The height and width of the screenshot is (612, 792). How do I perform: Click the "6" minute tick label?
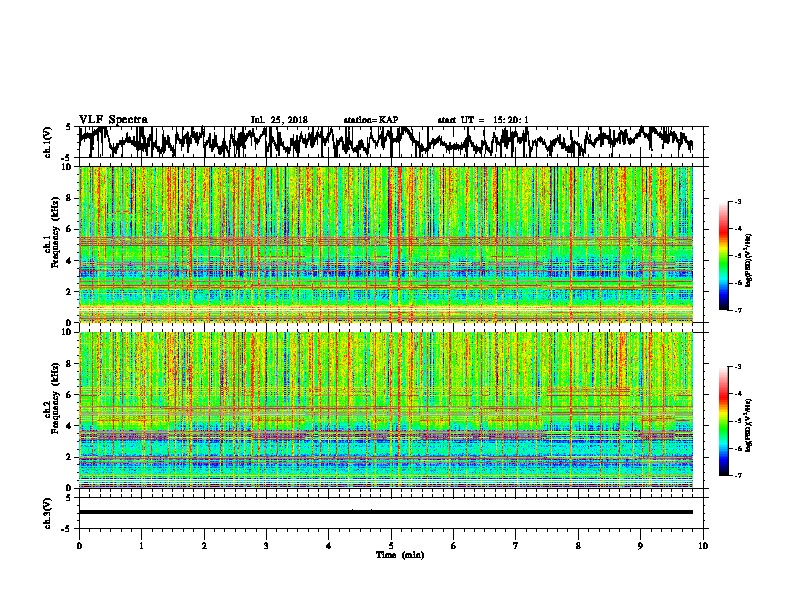click(x=454, y=545)
